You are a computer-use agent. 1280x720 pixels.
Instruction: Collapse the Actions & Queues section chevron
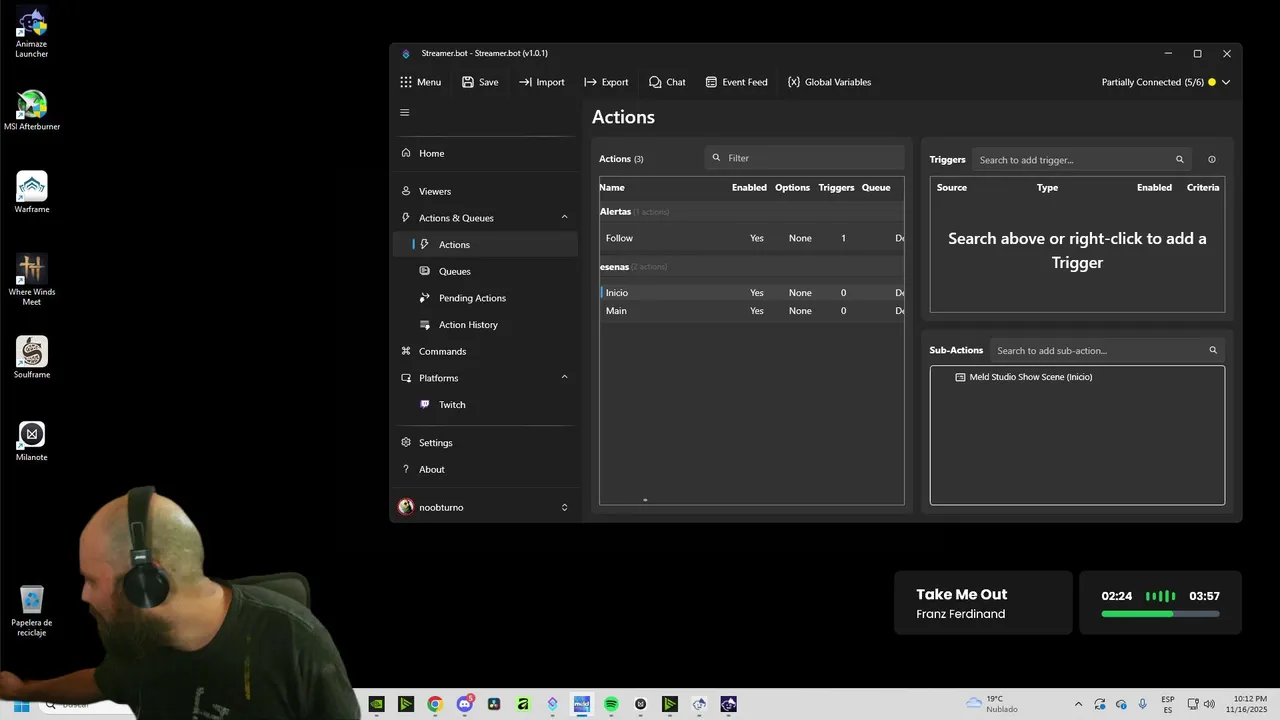click(x=564, y=217)
